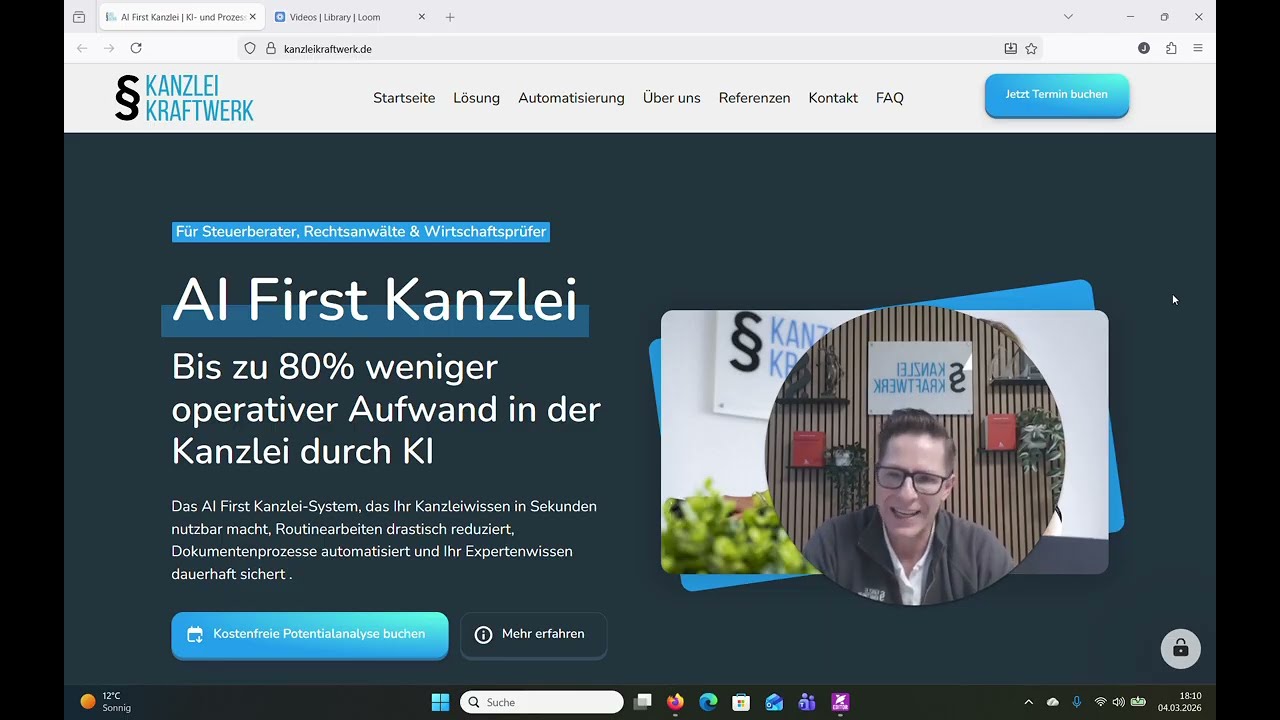Click the Für Steuerberater, Rechtsanwälte & Wirtschaftsprüfer label
The width and height of the screenshot is (1280, 720).
click(x=361, y=232)
